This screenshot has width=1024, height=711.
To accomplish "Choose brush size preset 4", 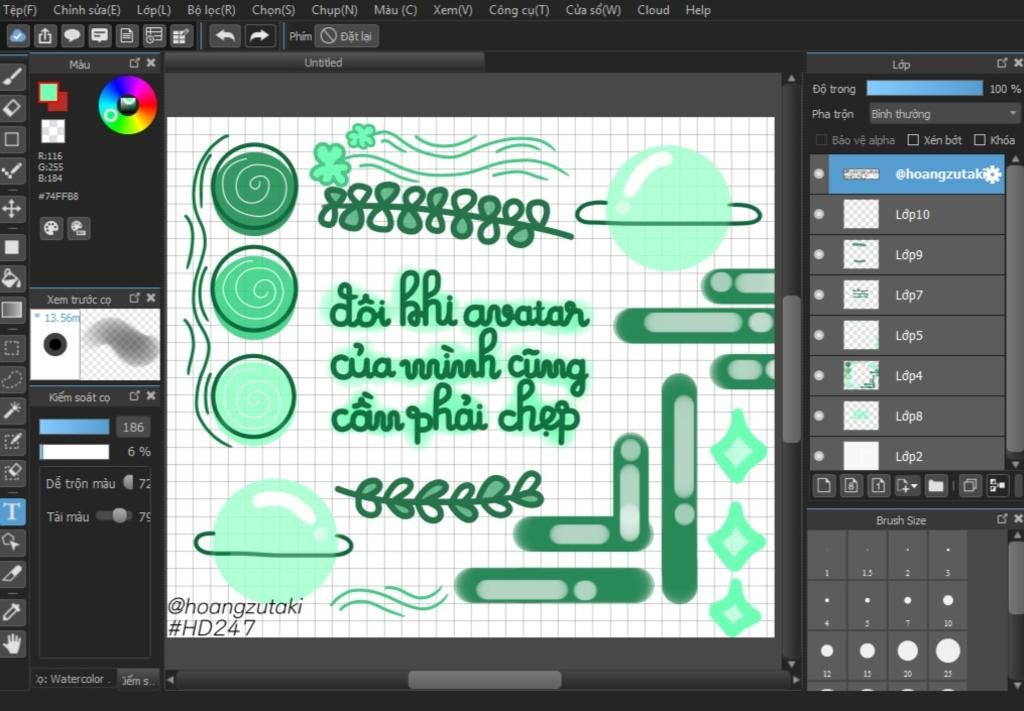I will click(827, 606).
